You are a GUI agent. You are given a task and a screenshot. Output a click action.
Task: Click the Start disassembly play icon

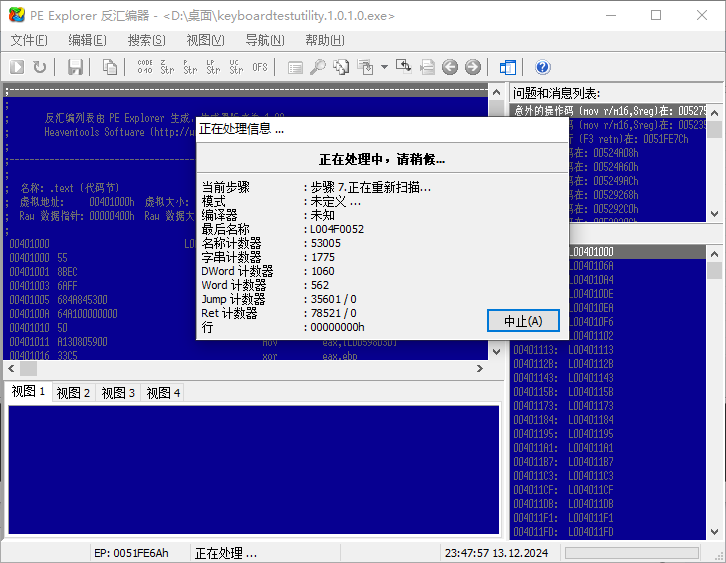tap(17, 67)
